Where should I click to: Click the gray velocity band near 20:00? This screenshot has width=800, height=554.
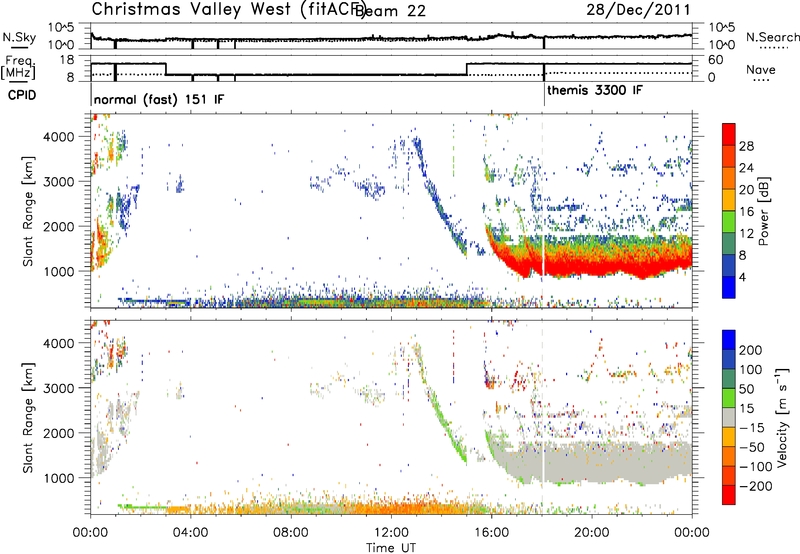pyautogui.click(x=592, y=462)
